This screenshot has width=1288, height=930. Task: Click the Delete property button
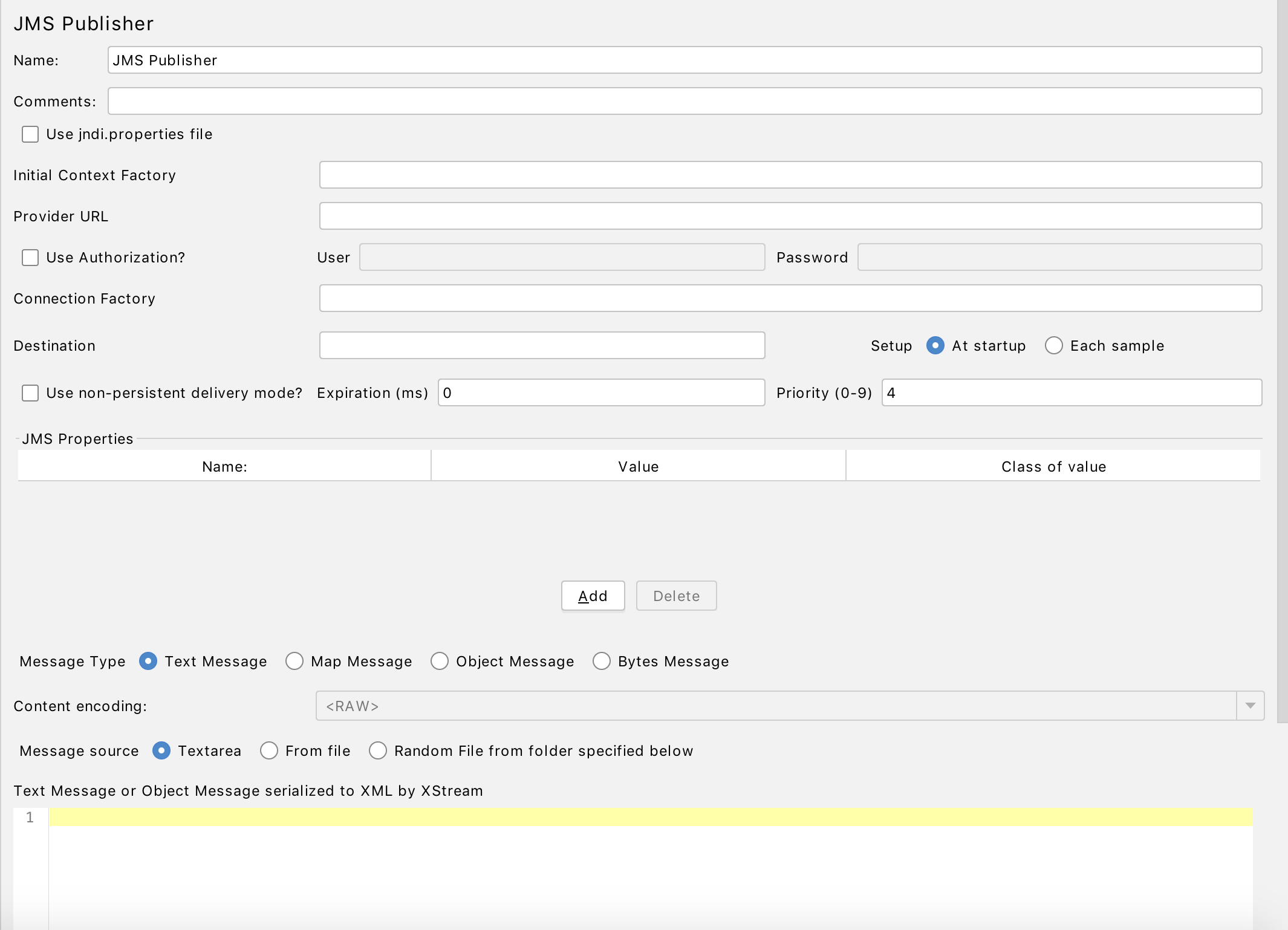coord(676,596)
